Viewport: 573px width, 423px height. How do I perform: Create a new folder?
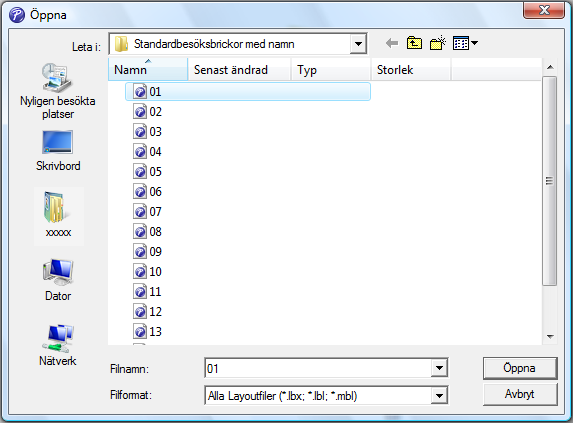[x=437, y=43]
